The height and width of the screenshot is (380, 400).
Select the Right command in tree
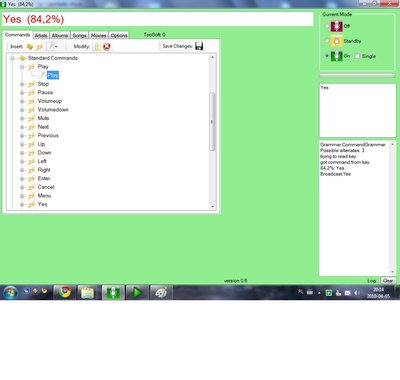pyautogui.click(x=44, y=170)
